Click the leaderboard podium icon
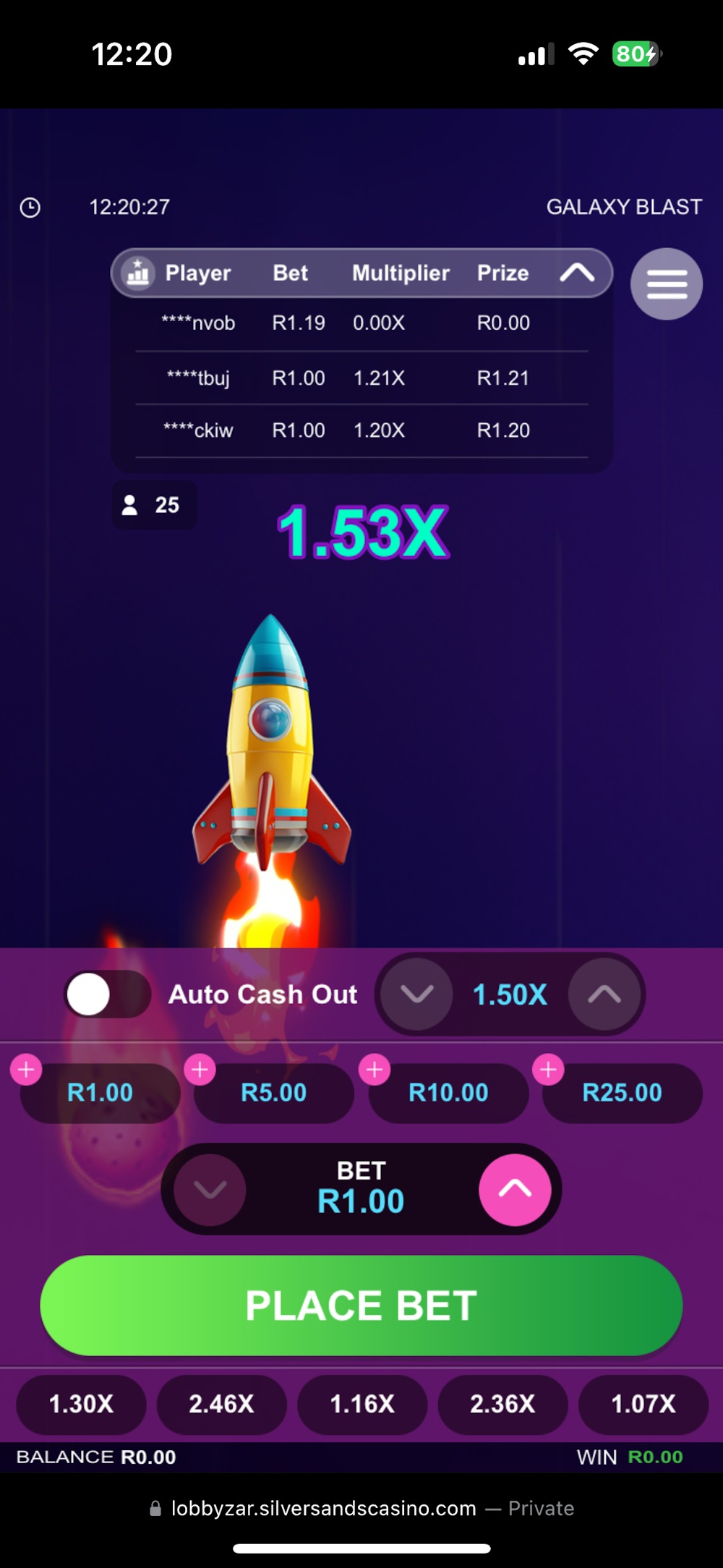 137,273
